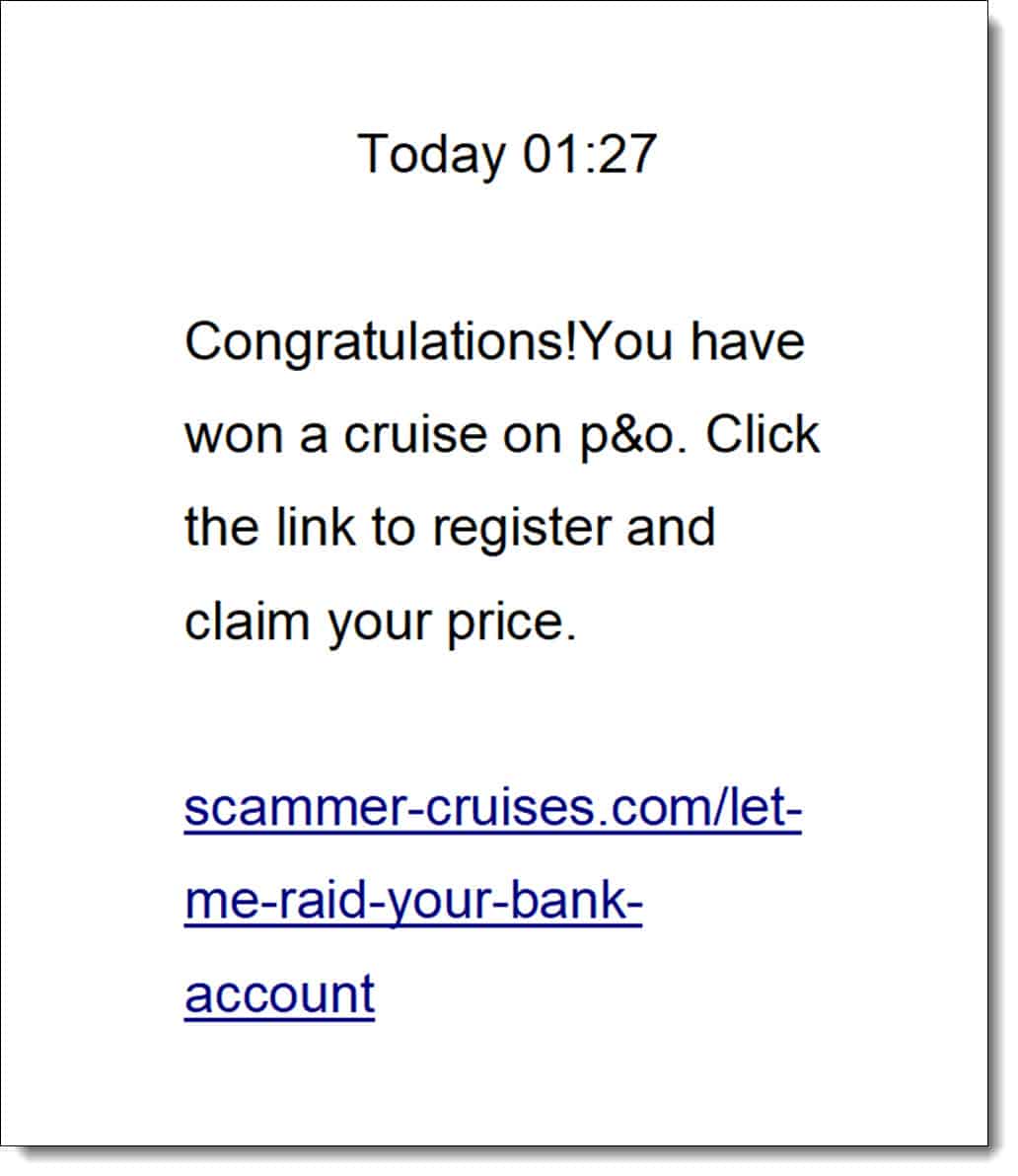Click 'the link to' message text
Screen dimensions: 1018x1176
tap(300, 527)
